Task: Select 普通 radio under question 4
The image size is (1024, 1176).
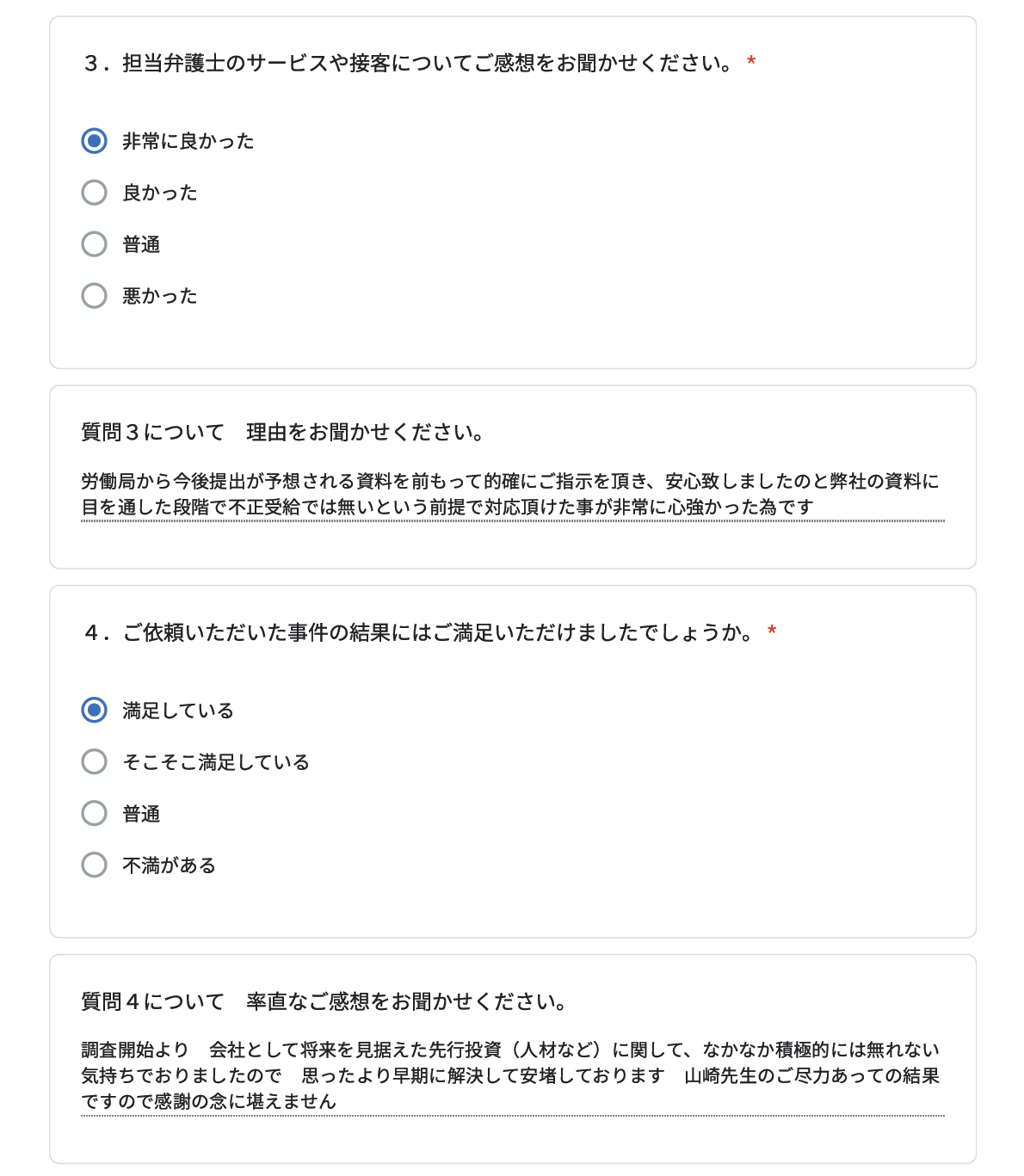Action: [x=94, y=814]
